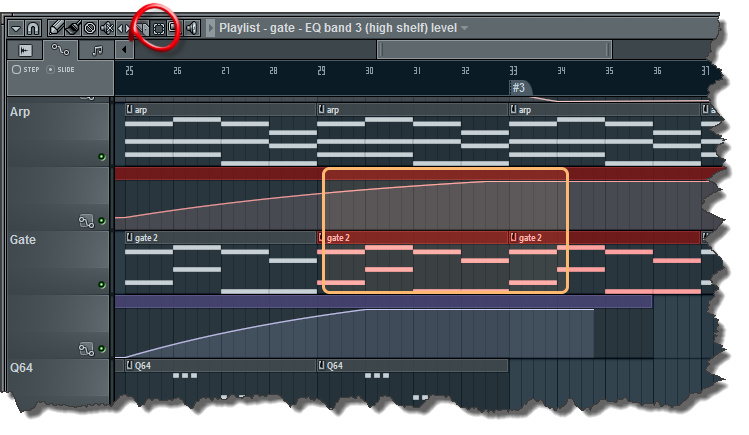Click the #3 timeline marker
This screenshot has width=749, height=435.
click(x=518, y=88)
